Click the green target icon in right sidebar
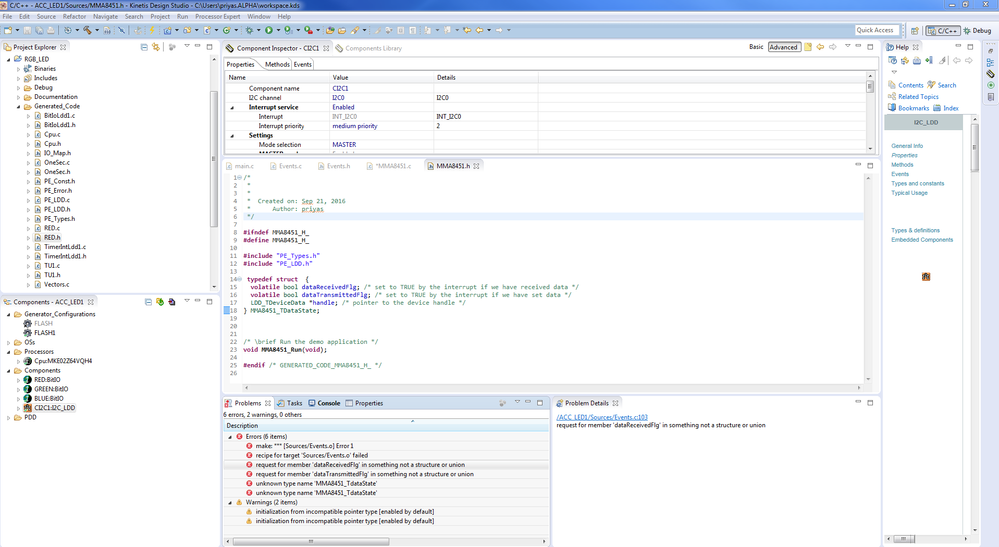The image size is (999, 547). point(990,85)
